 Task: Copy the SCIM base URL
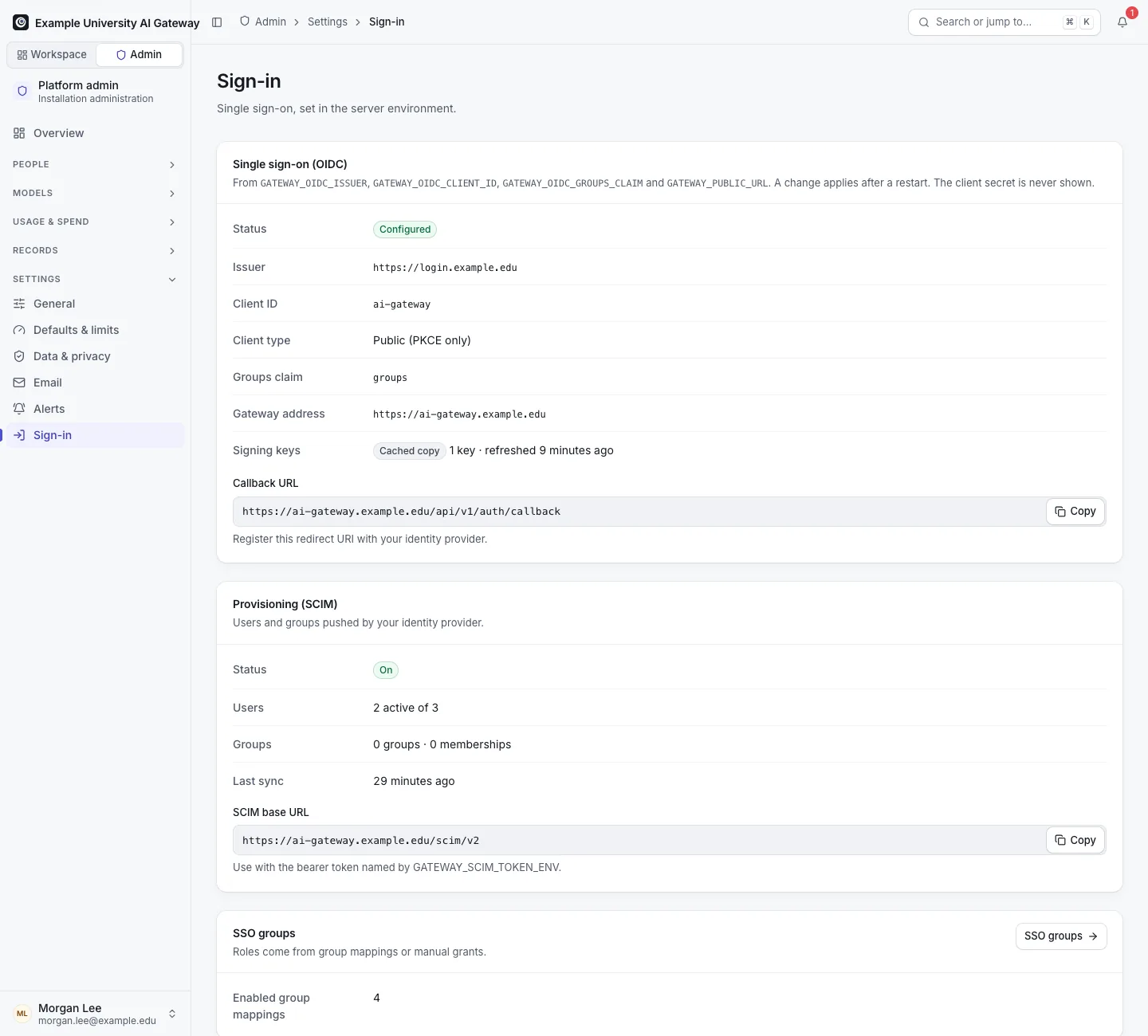point(1075,840)
